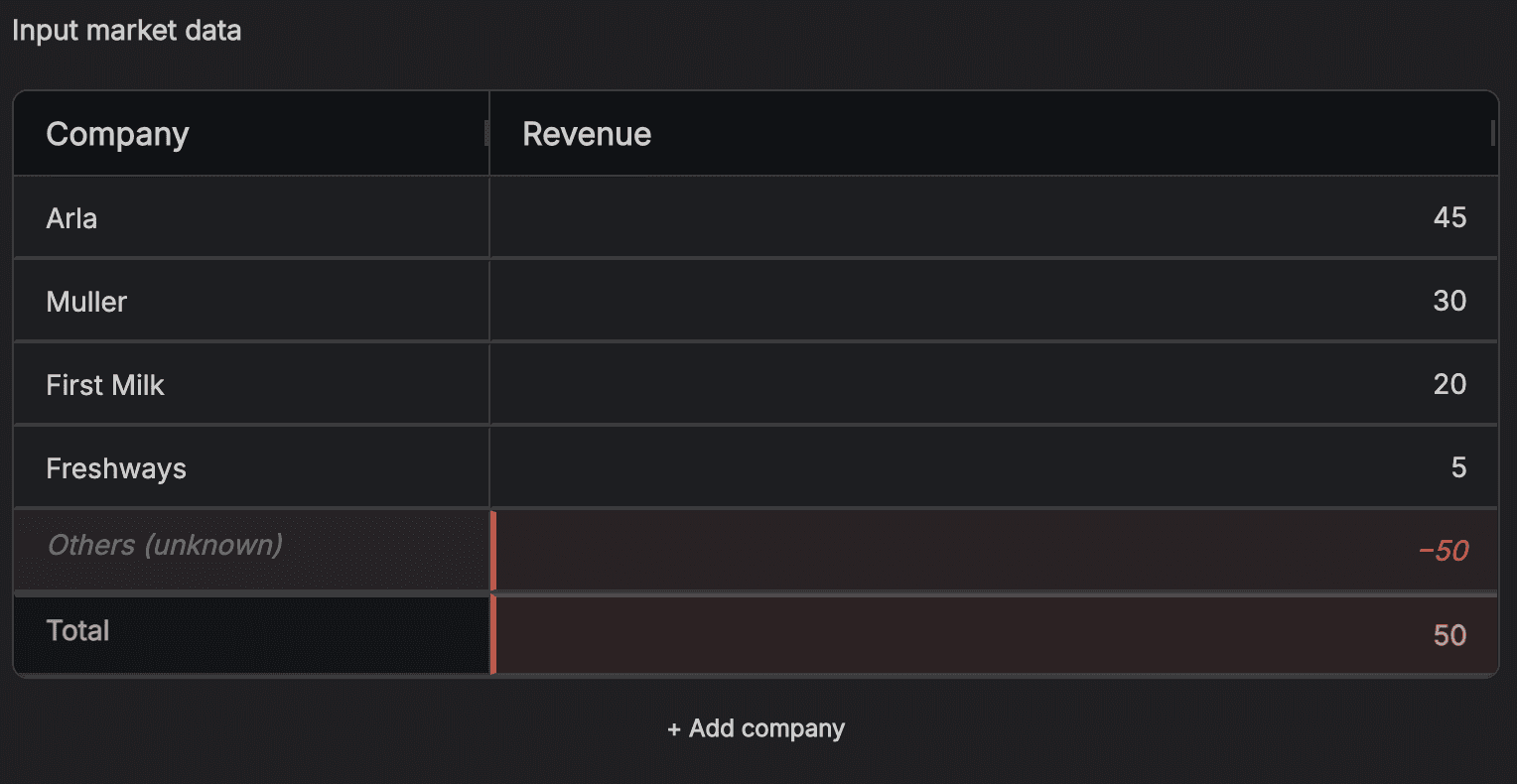
Task: Click the 'Input market data' heading
Action: pyautogui.click(x=126, y=31)
